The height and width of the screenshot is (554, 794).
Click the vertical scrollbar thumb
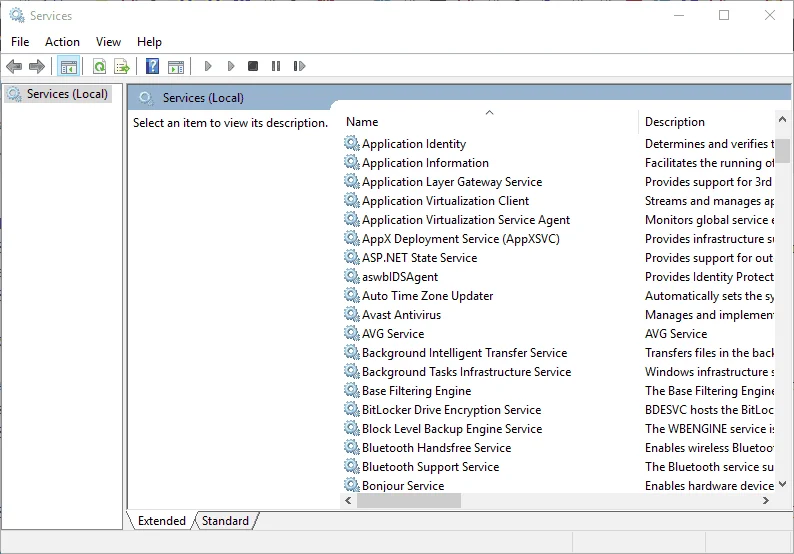point(783,151)
